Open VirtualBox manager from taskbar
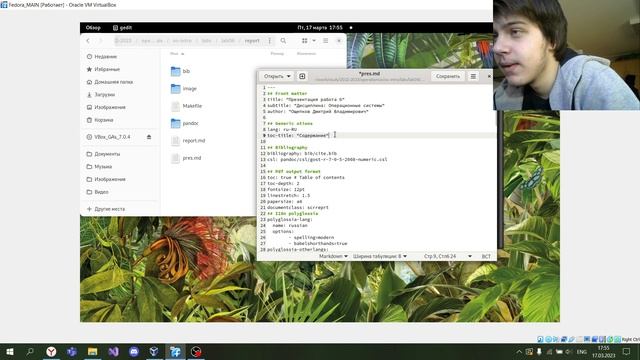640x360 pixels. [x=154, y=351]
